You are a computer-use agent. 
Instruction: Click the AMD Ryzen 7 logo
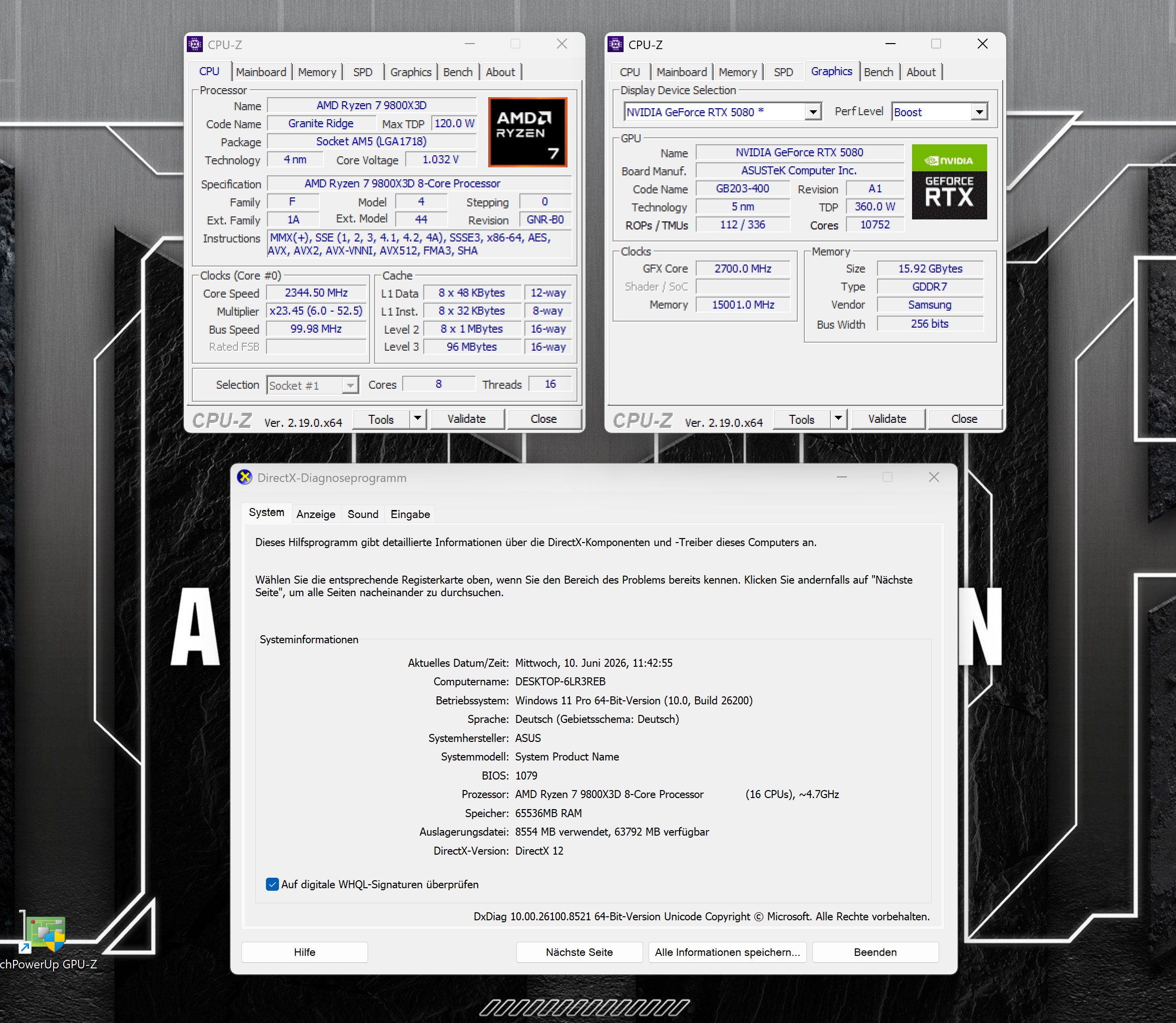click(x=528, y=132)
